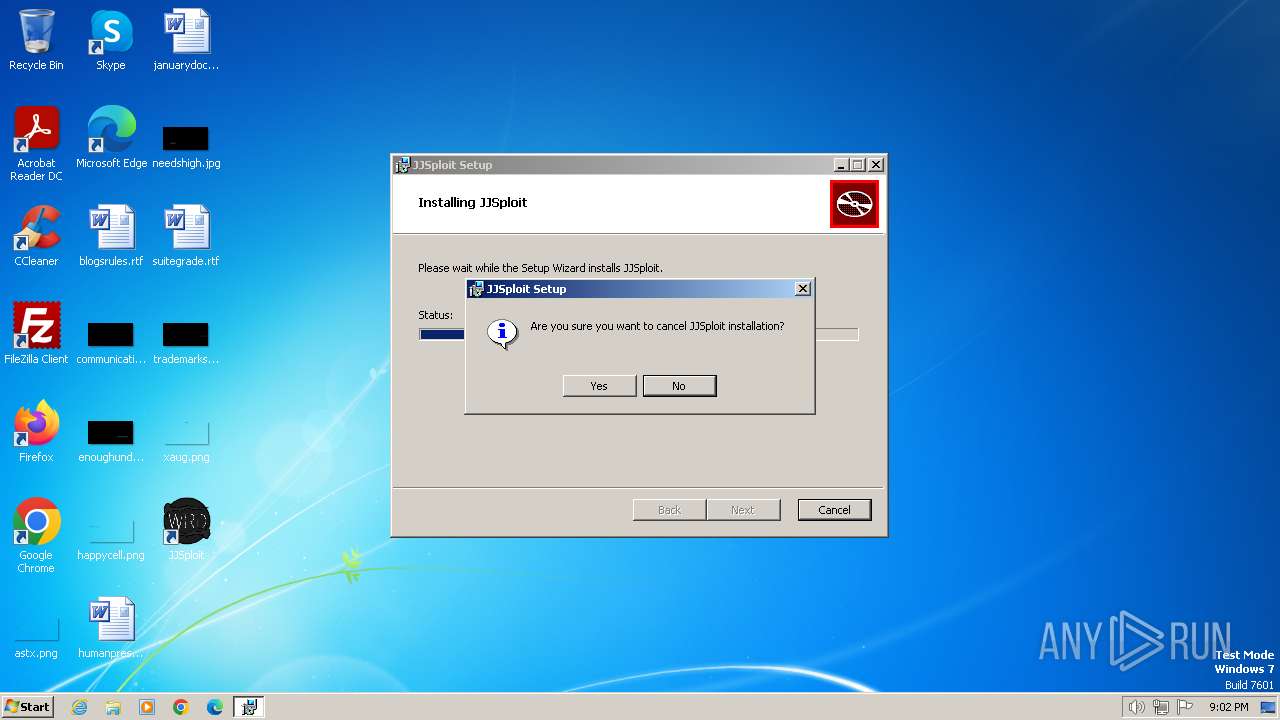Open the Action Center flag icon
The image size is (1280, 720).
1185,707
